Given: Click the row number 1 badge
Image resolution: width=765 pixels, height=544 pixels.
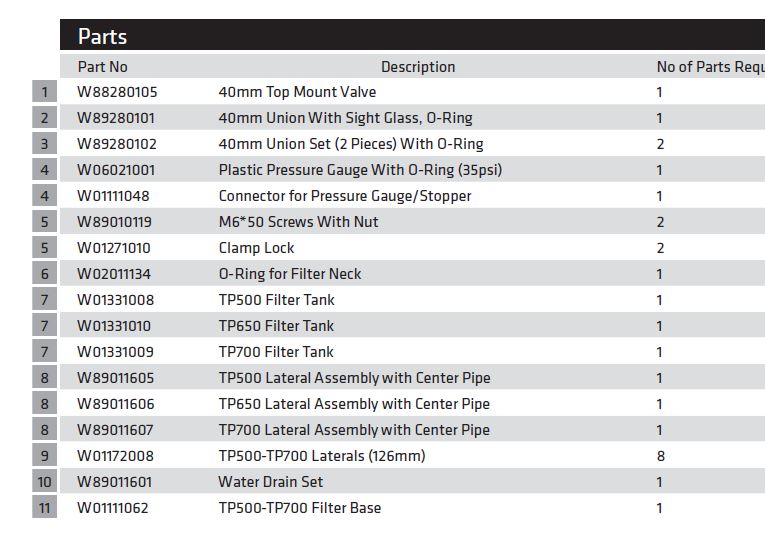Looking at the screenshot, I should click(44, 92).
